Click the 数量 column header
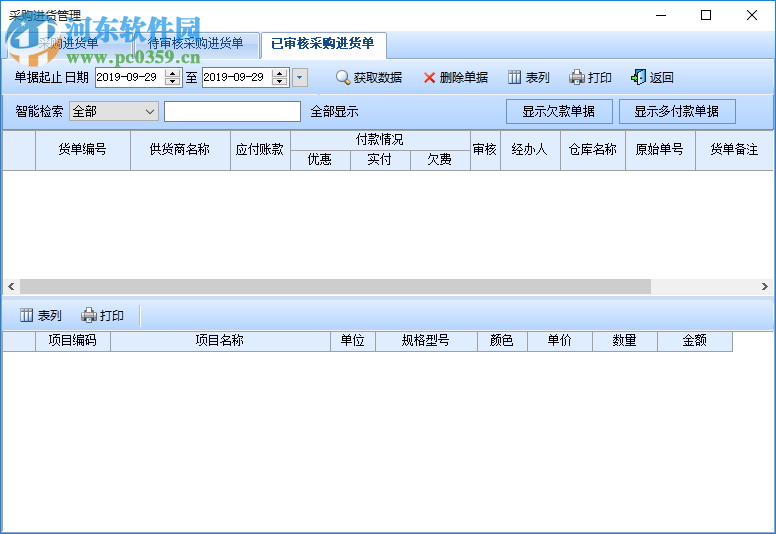The height and width of the screenshot is (534, 776). [624, 341]
